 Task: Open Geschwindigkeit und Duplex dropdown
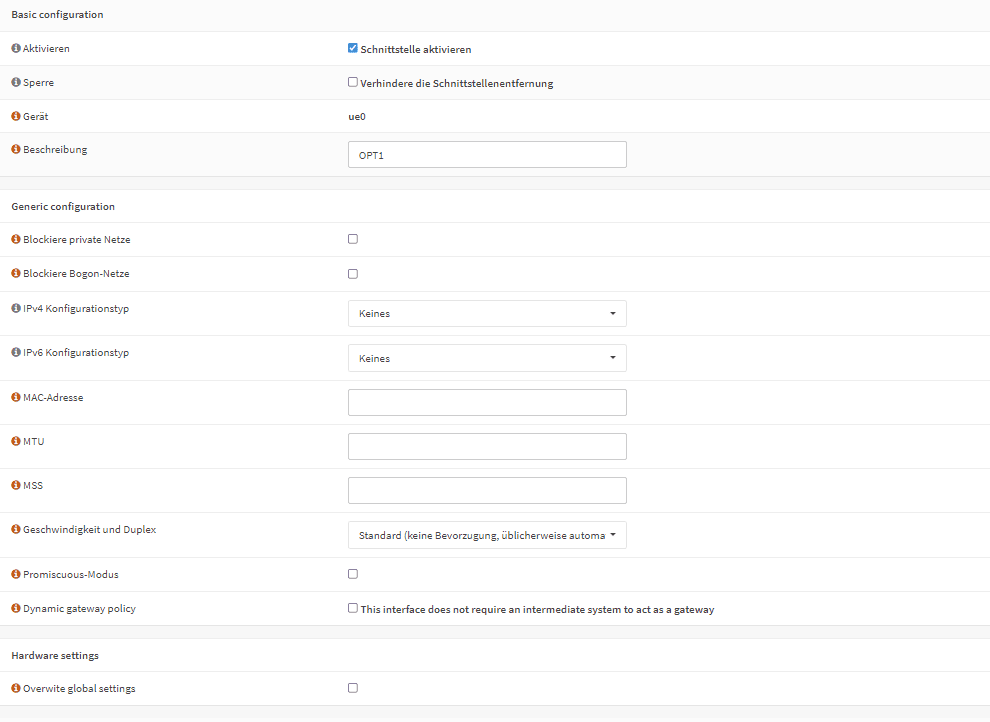click(487, 535)
